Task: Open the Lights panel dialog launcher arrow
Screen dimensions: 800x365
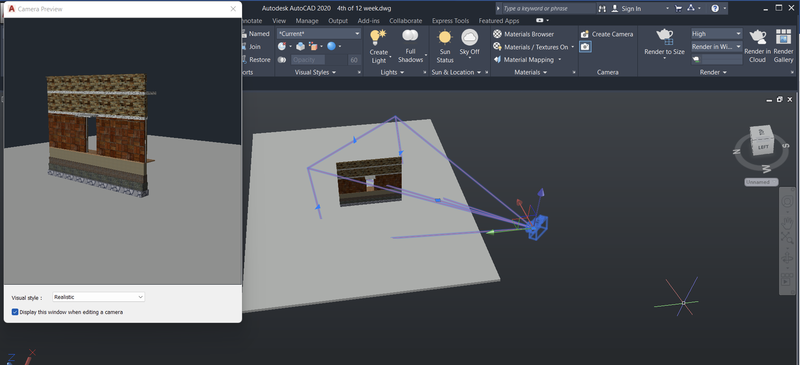Action: pyautogui.click(x=424, y=72)
